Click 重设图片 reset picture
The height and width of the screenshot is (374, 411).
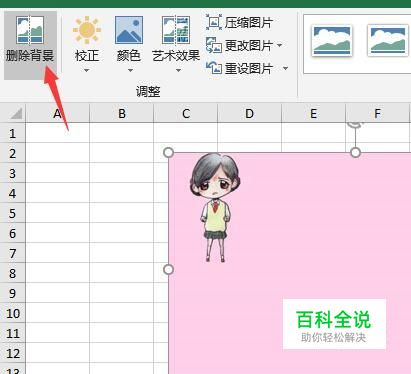click(x=239, y=68)
